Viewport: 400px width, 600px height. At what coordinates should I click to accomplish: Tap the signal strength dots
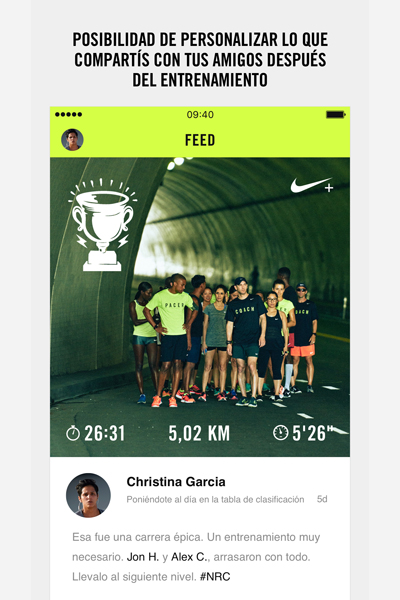69,114
